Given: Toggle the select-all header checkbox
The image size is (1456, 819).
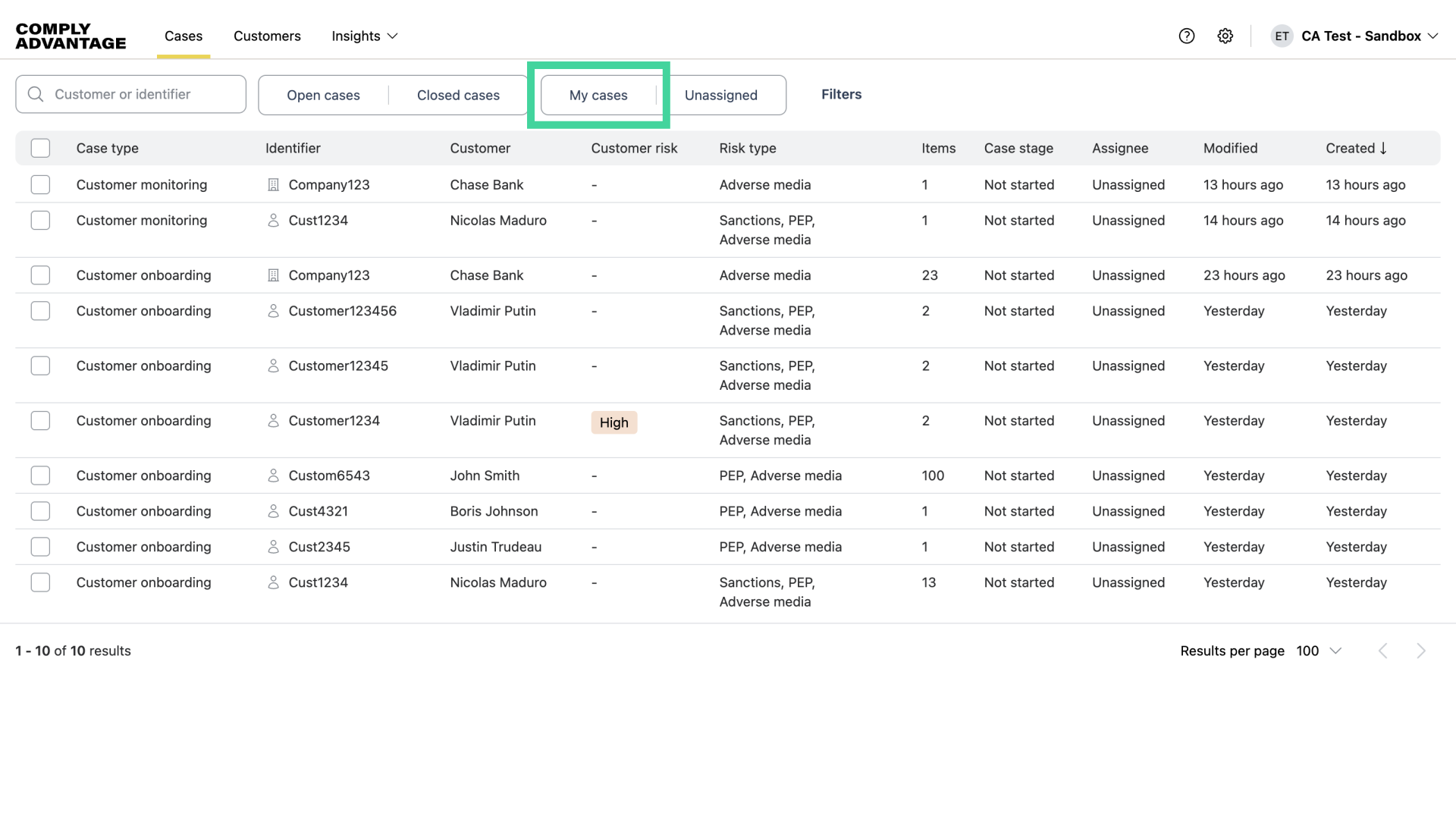Looking at the screenshot, I should point(40,148).
